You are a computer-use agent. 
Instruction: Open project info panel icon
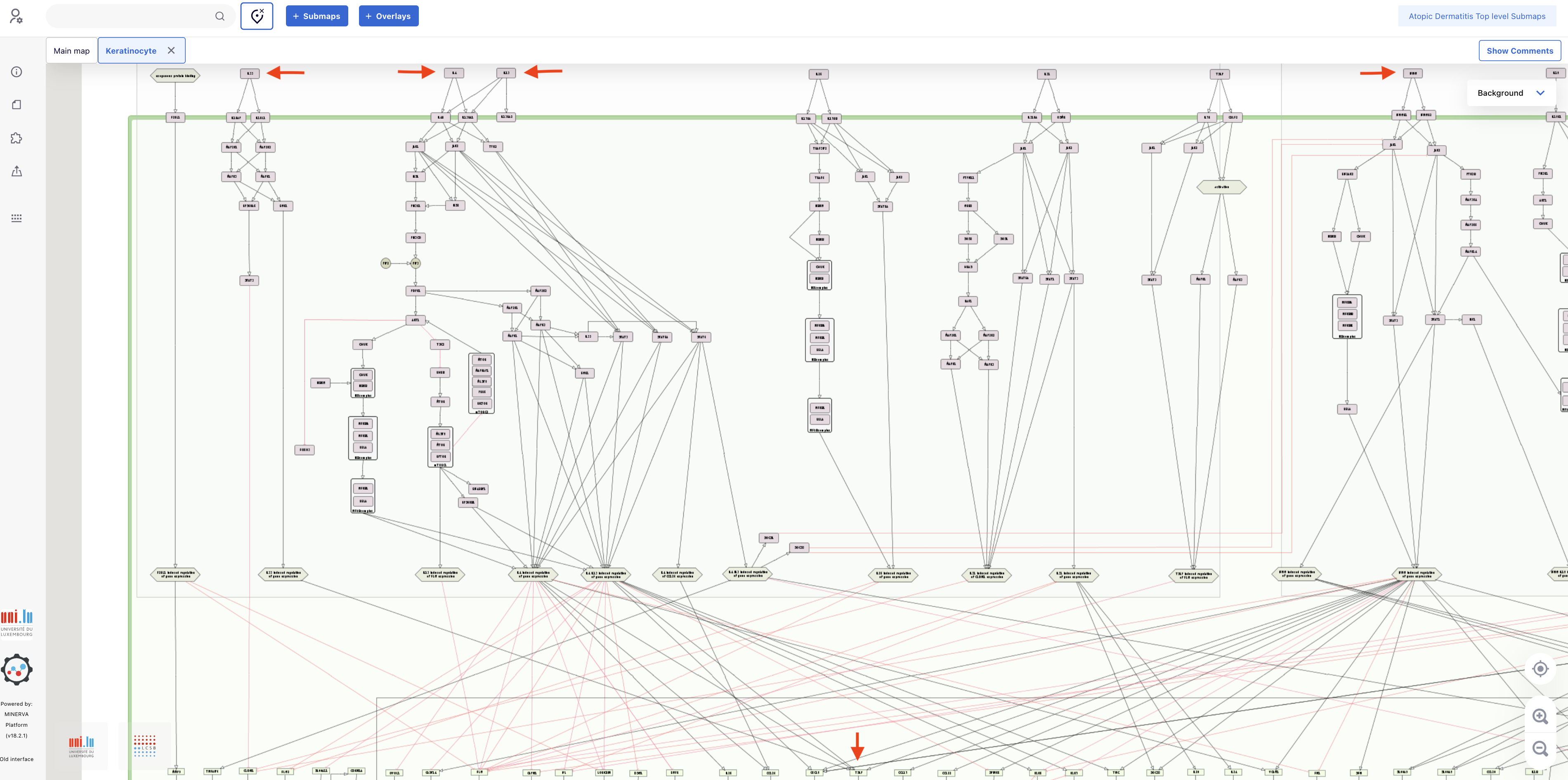pyautogui.click(x=17, y=72)
